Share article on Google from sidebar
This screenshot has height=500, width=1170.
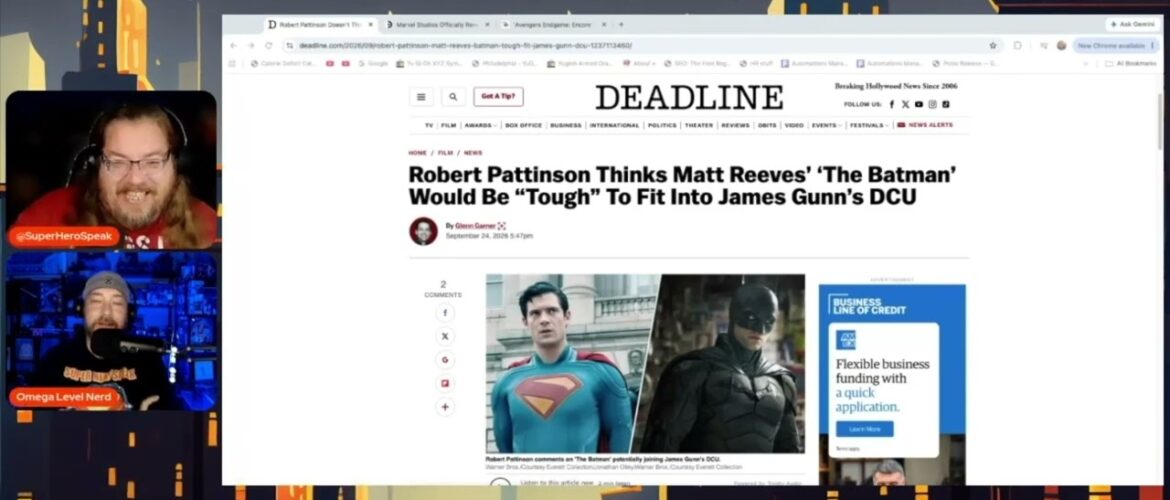coord(445,360)
